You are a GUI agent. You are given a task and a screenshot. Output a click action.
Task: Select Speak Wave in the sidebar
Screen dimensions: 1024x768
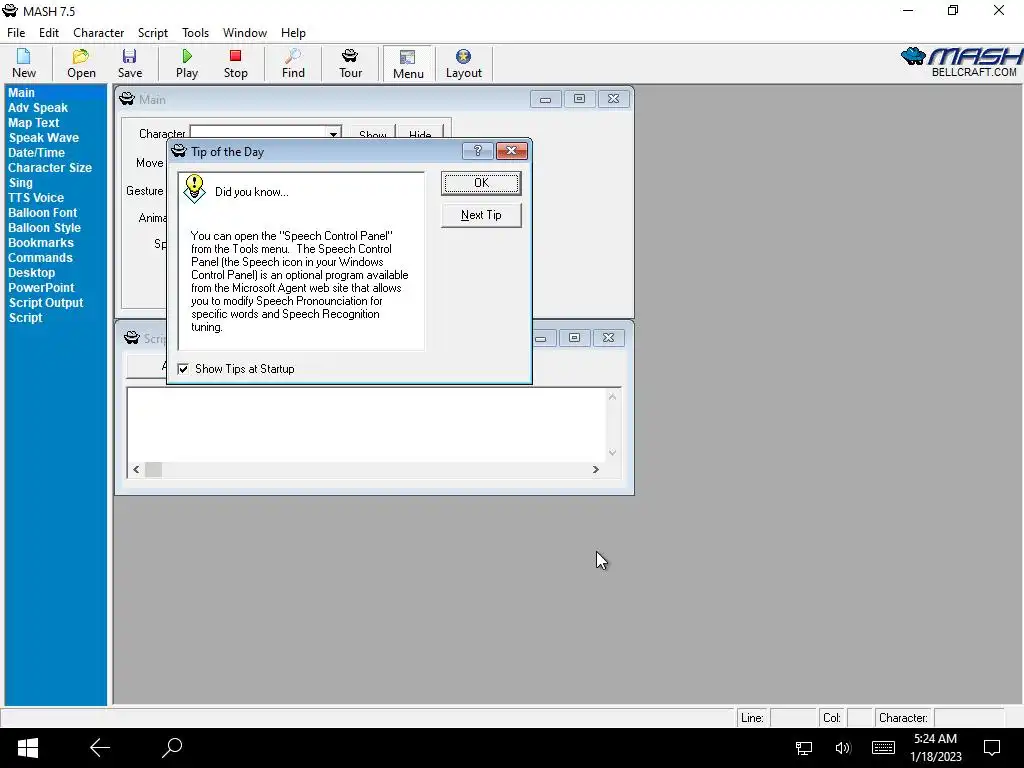click(x=44, y=138)
